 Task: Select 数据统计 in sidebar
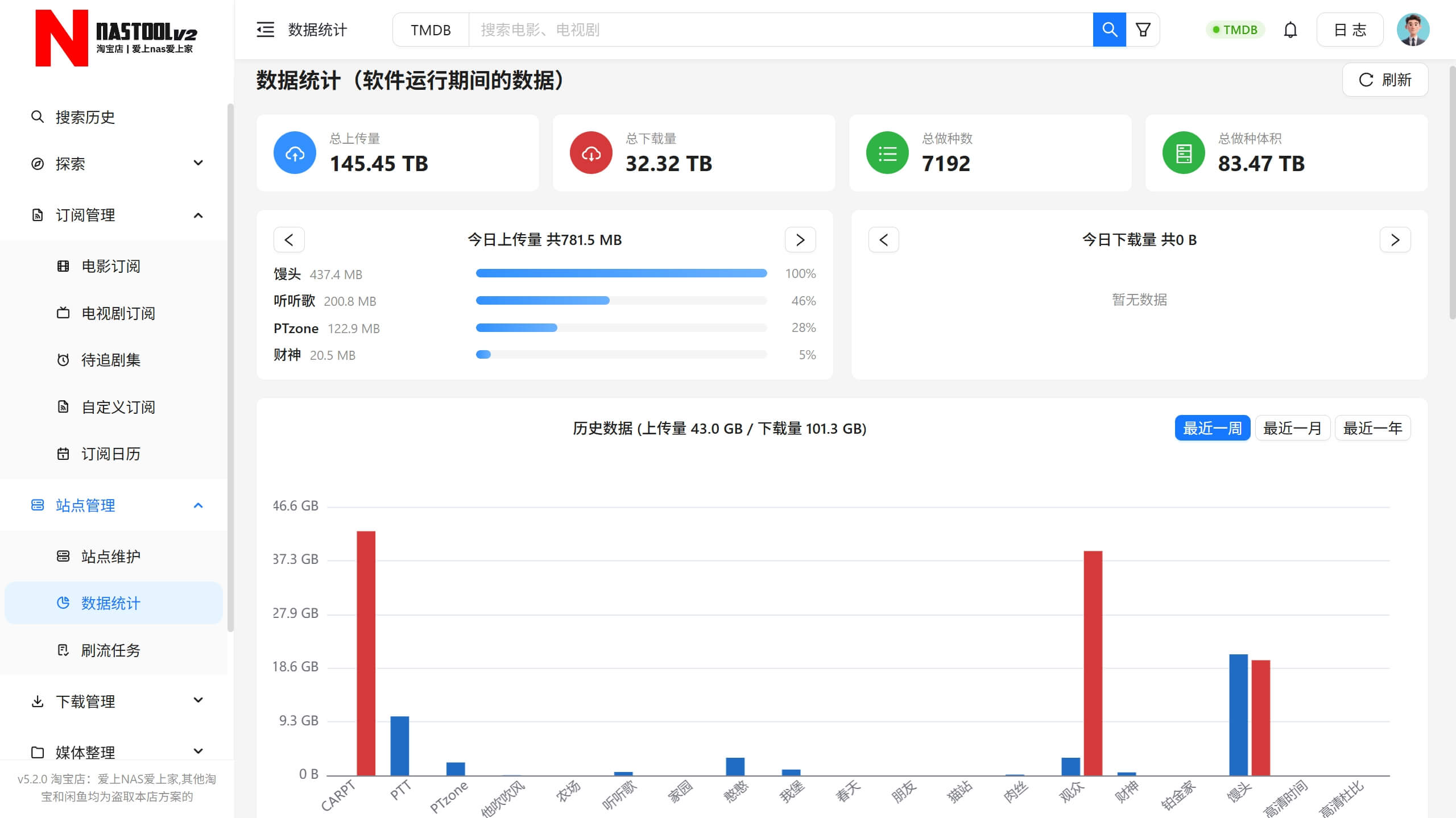[x=114, y=603]
